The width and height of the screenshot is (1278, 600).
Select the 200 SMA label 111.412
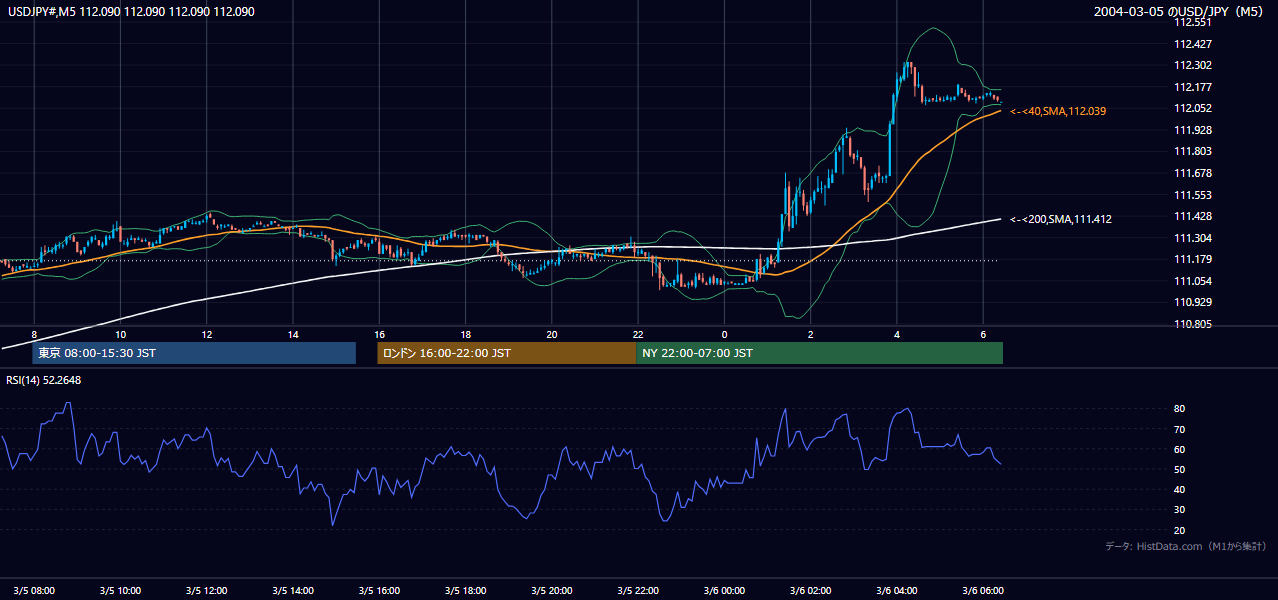pos(1062,219)
